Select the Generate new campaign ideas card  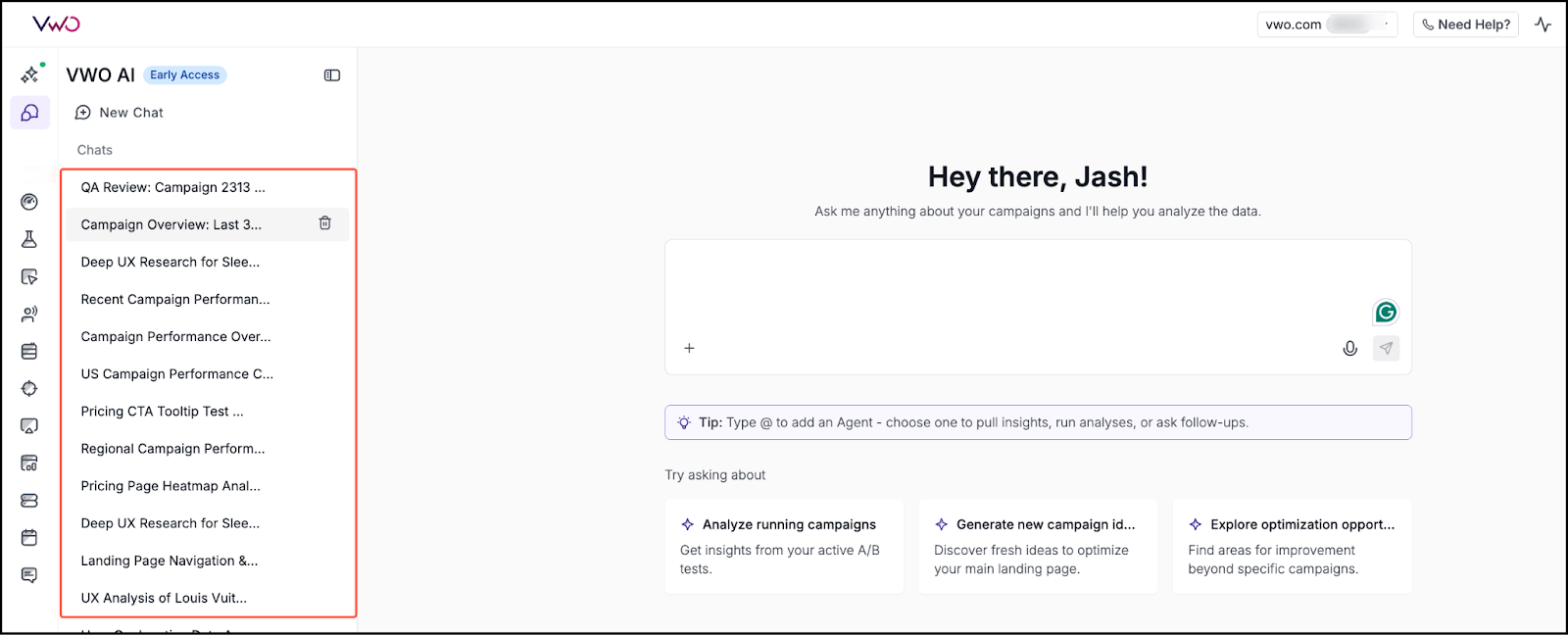tap(1037, 546)
